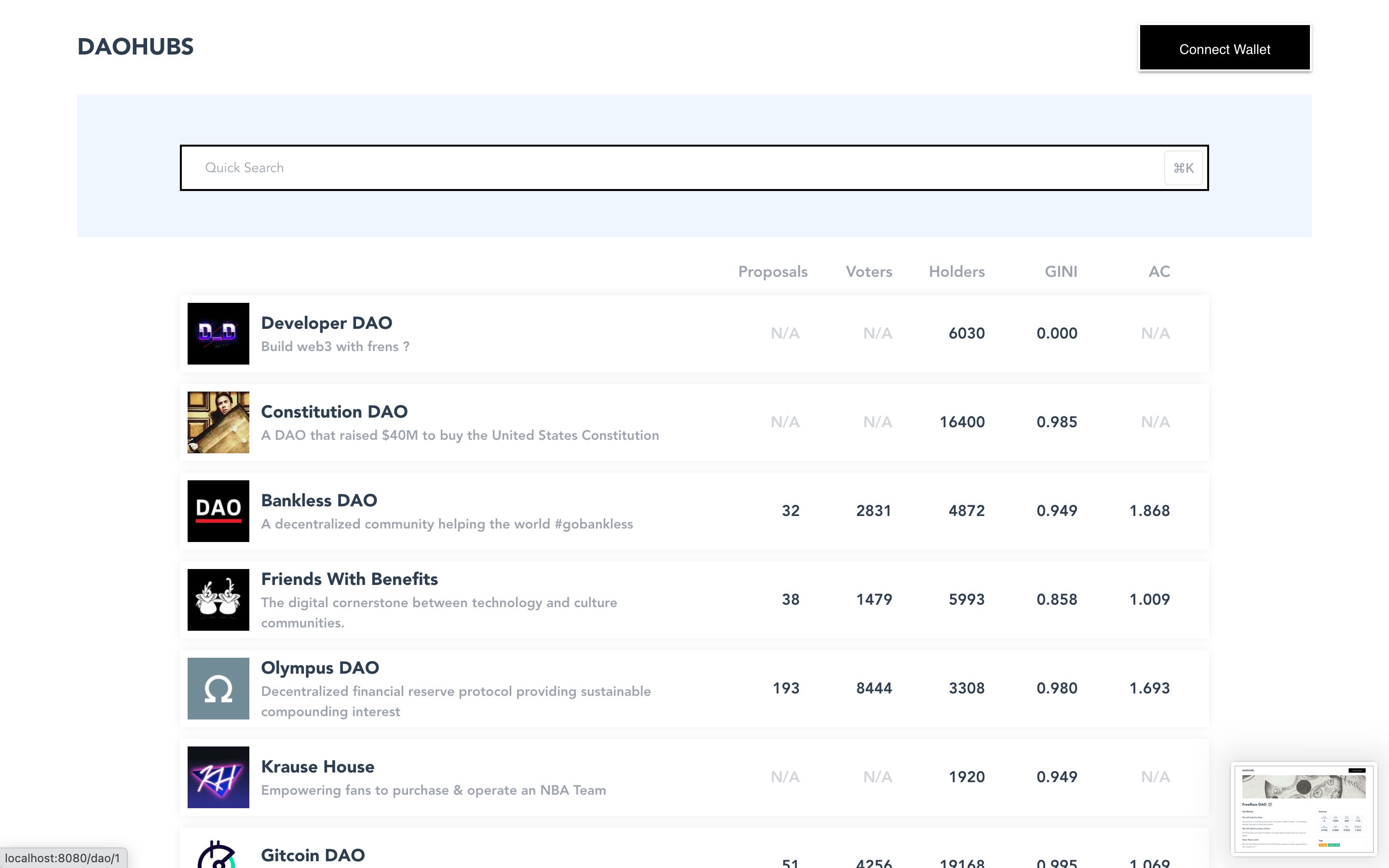Click the Constitution DAO logo image
The height and width of the screenshot is (868, 1389).
(x=218, y=422)
